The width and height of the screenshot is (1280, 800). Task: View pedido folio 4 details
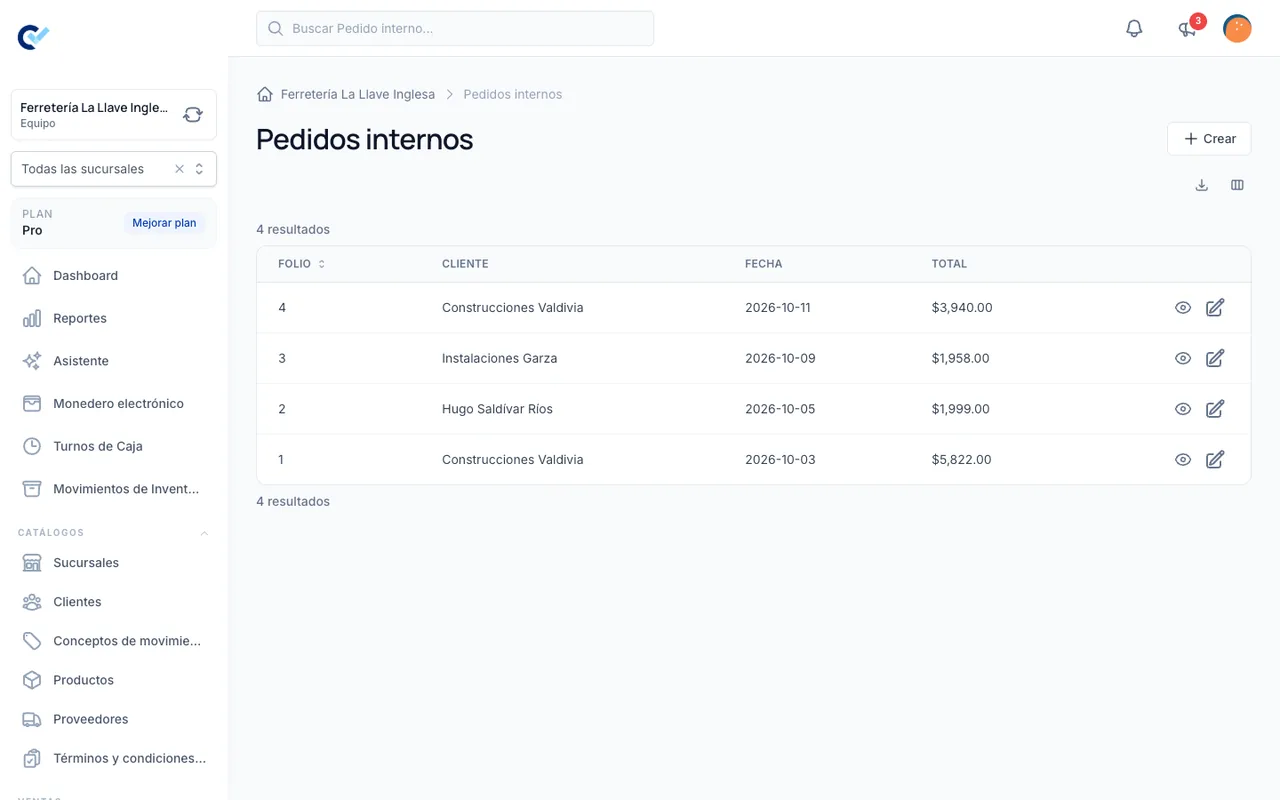1183,308
